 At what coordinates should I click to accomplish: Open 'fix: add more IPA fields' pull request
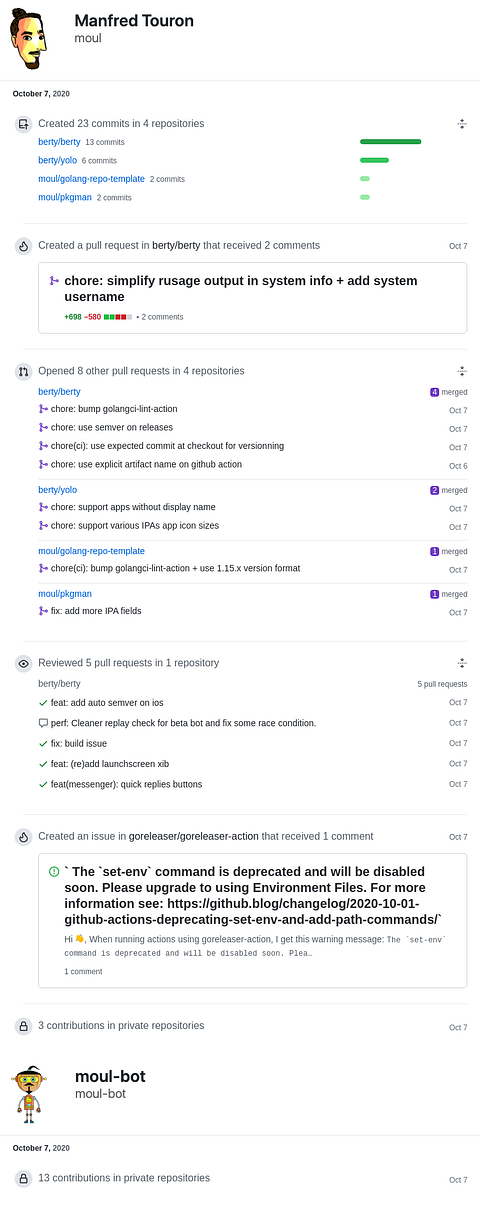[100, 611]
